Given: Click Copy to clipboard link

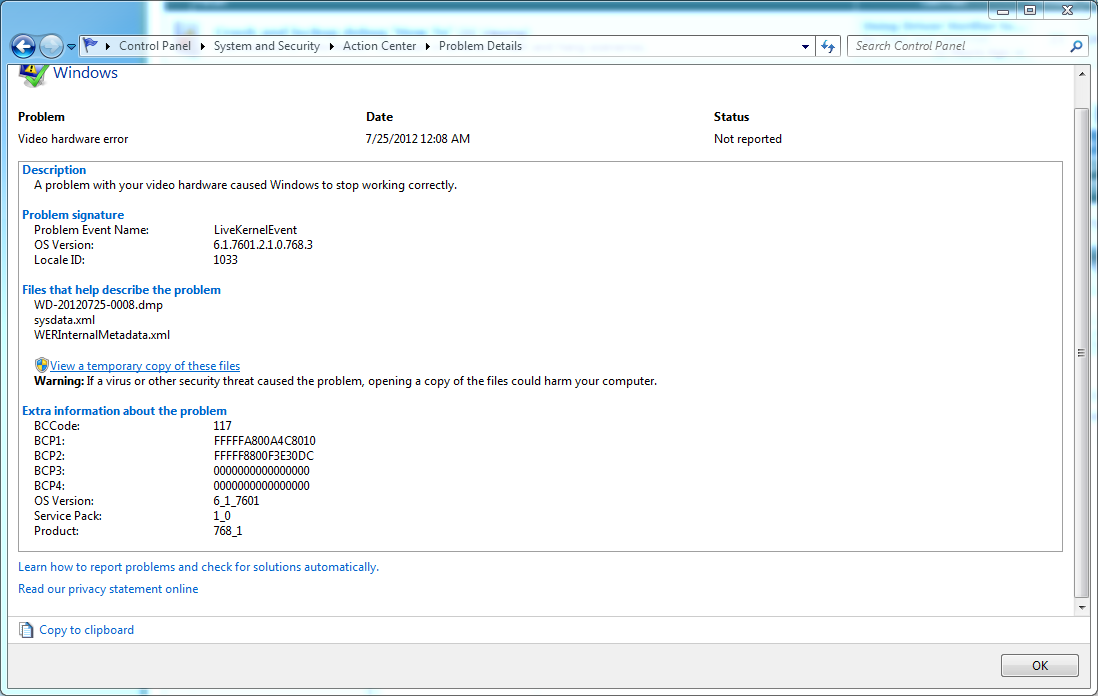Looking at the screenshot, I should pos(86,630).
